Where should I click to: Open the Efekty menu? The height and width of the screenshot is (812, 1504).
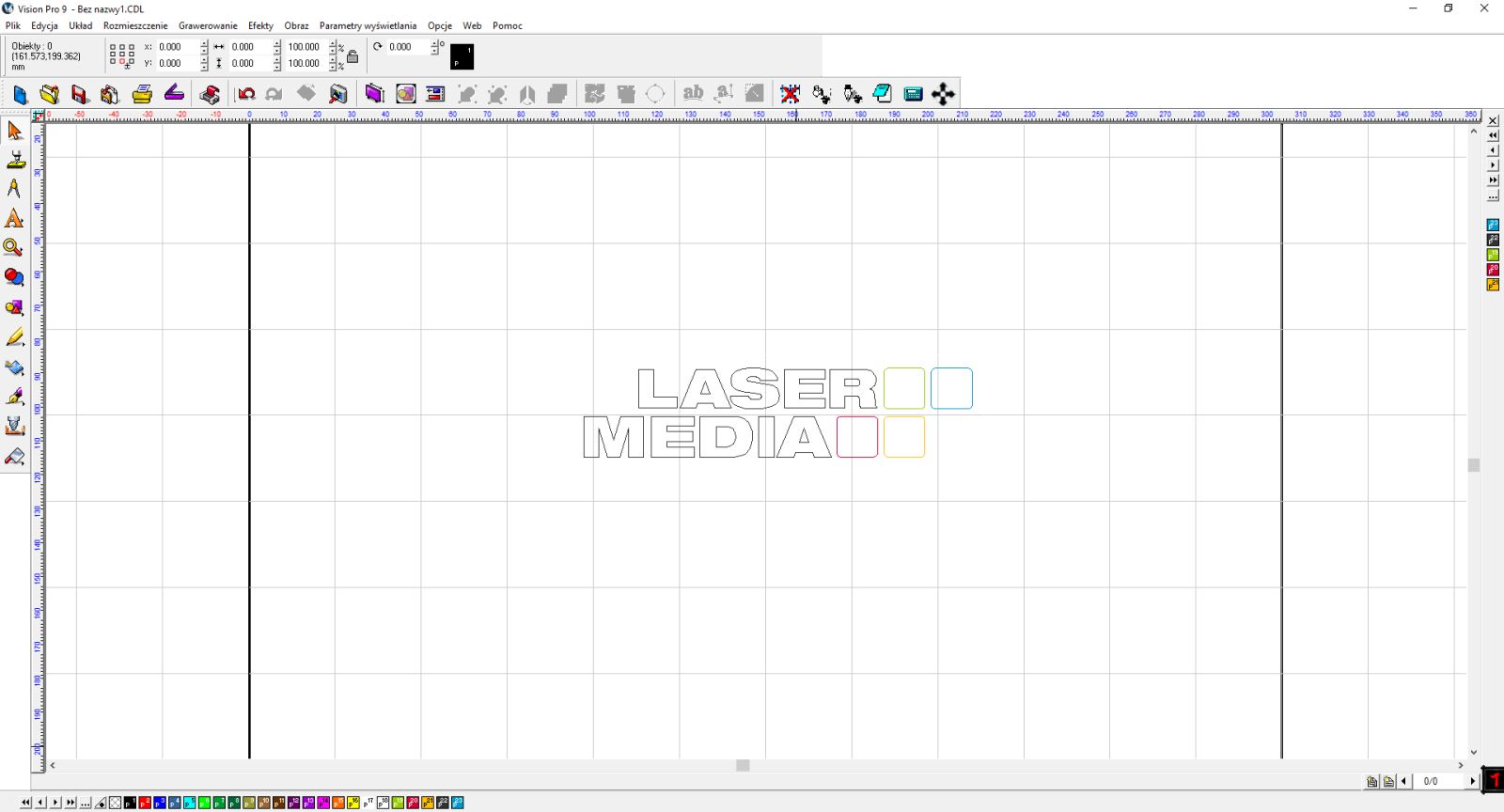[x=260, y=25]
